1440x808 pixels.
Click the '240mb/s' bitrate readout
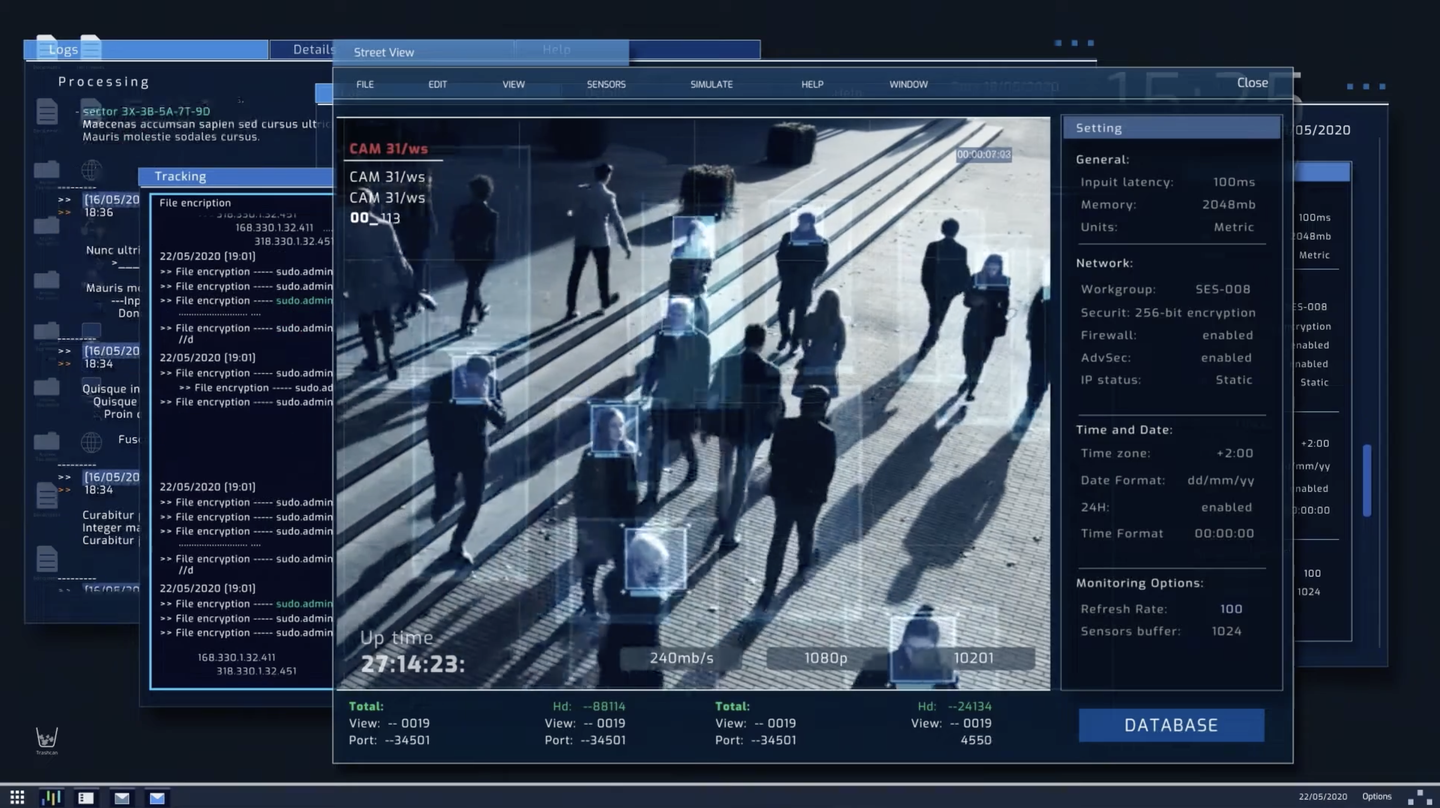tap(682, 658)
